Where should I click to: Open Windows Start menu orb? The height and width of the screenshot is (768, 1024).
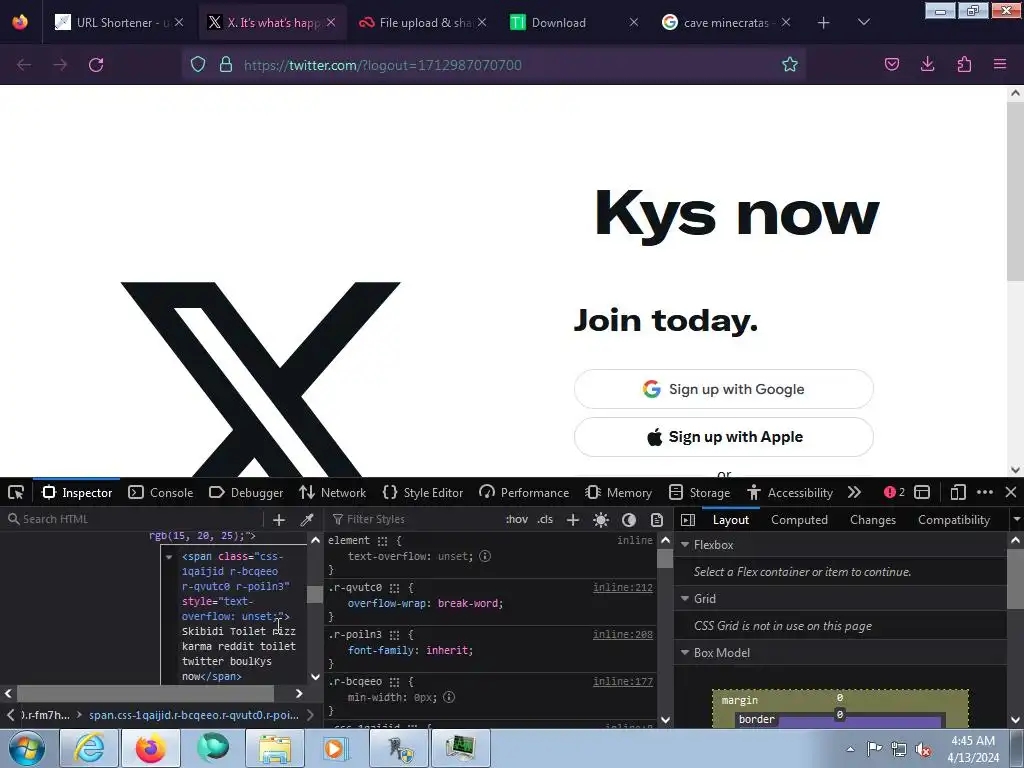(27, 748)
